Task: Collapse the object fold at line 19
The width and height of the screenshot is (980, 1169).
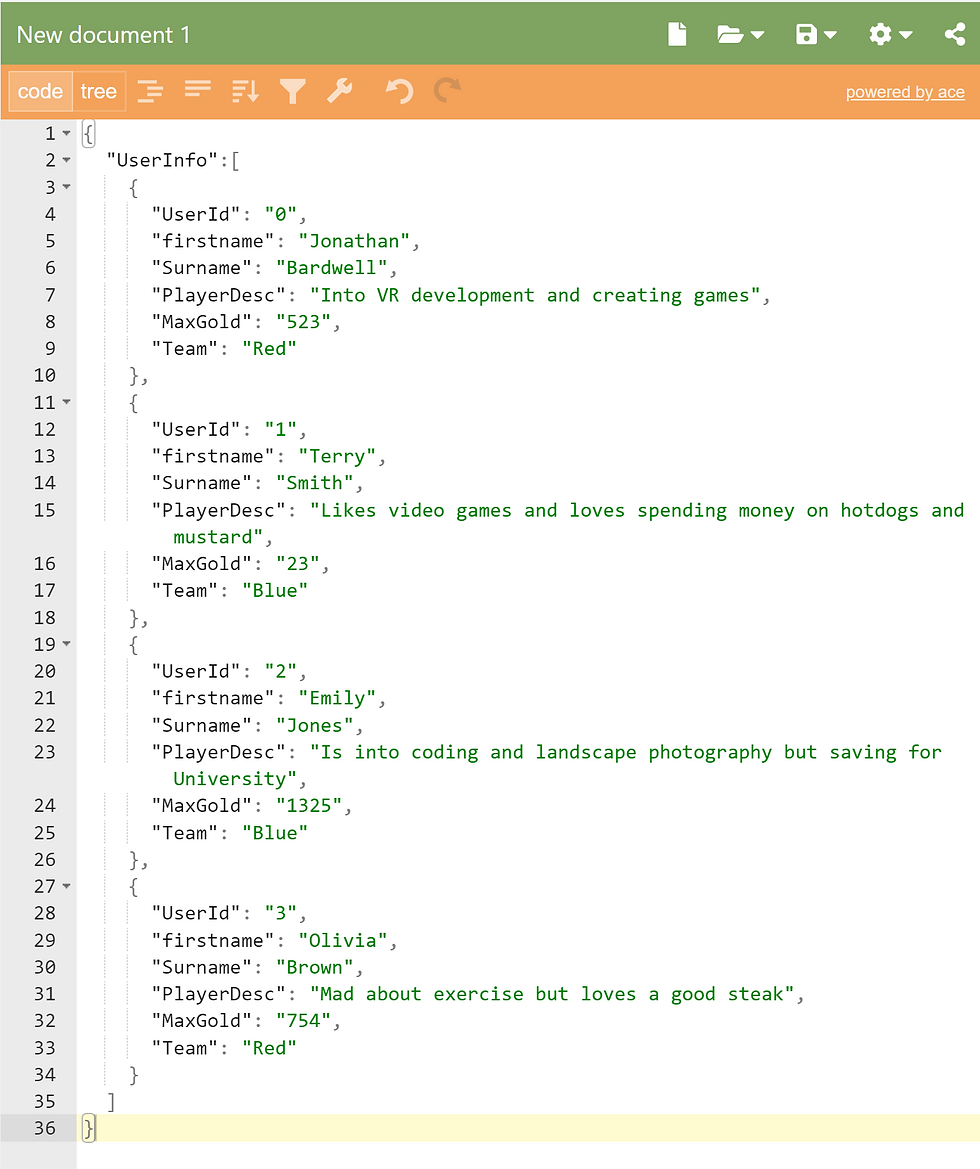Action: point(66,644)
